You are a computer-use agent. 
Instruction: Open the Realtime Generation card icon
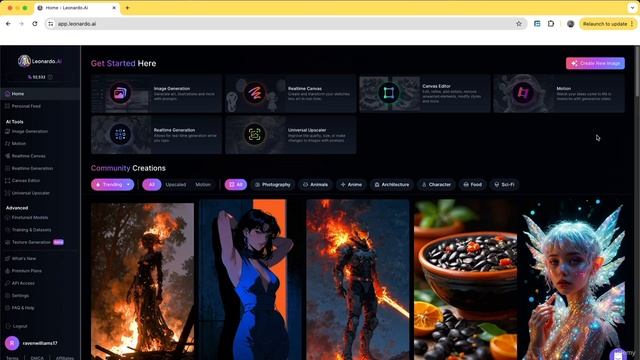point(120,134)
